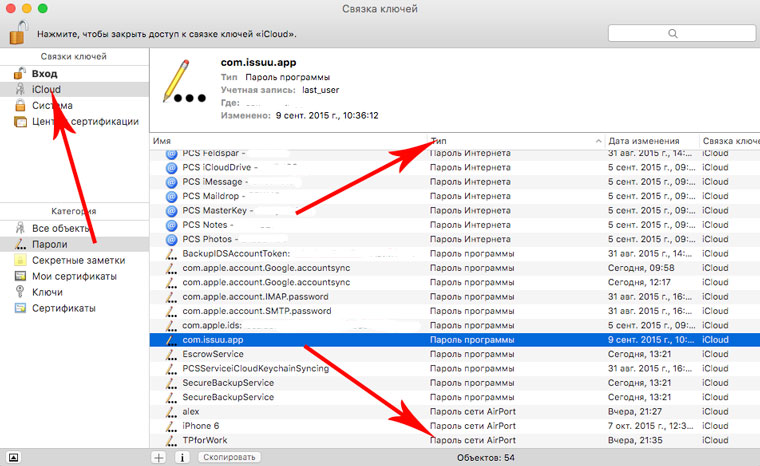Select the PCS Photos entry
Screen dimensions: 760x466
[x=455, y=239]
